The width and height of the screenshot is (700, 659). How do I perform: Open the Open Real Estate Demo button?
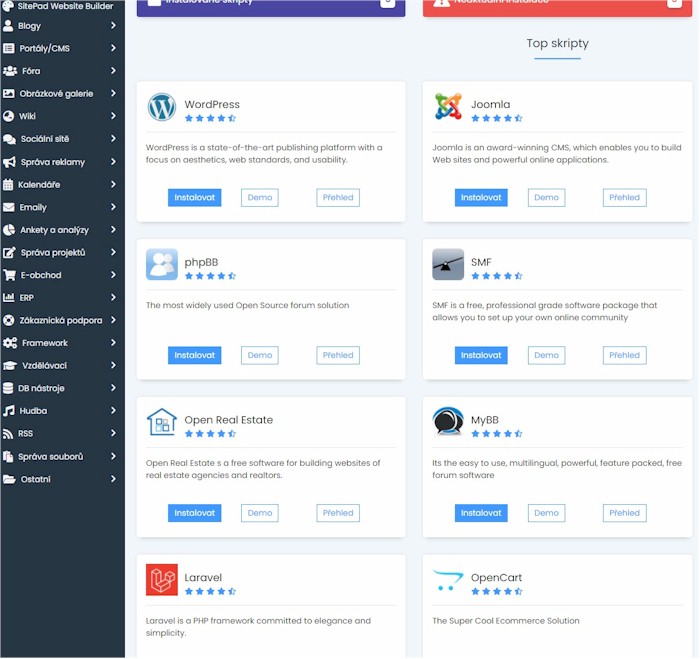pos(260,513)
